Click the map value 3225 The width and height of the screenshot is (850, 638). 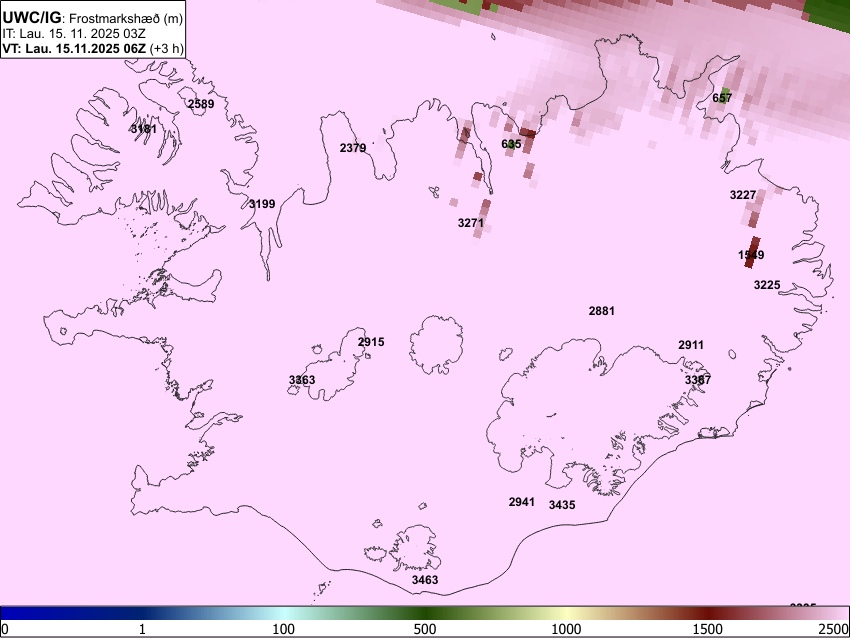pos(767,285)
